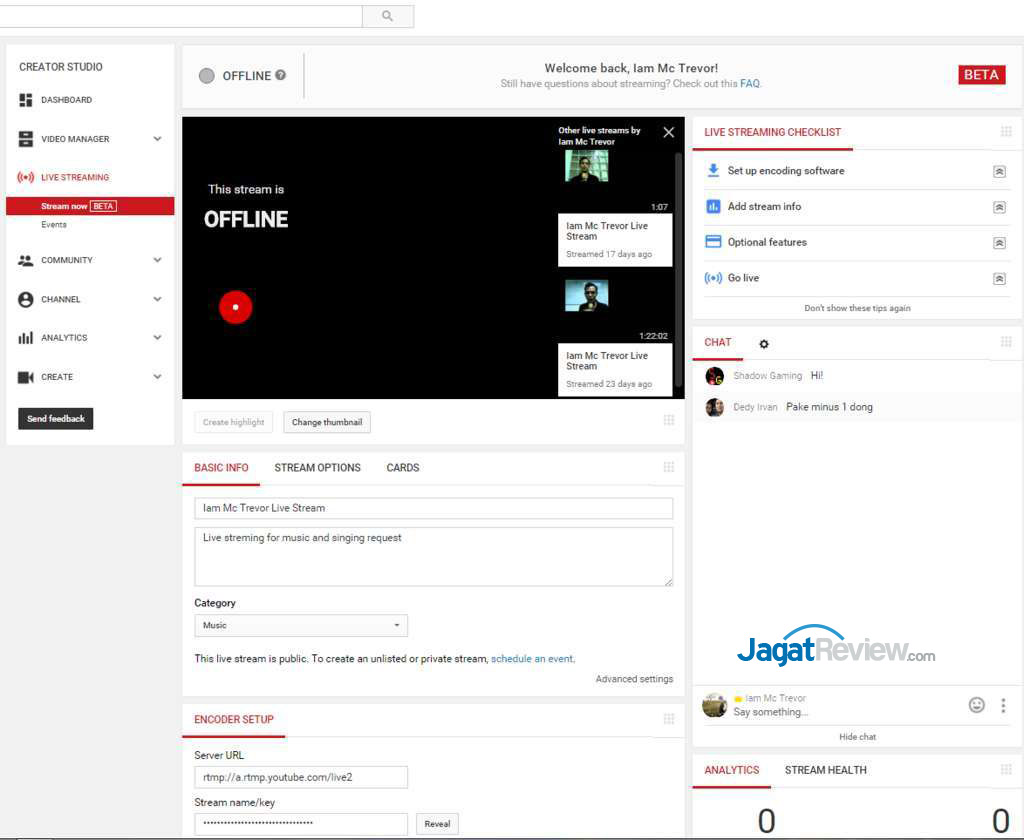Image resolution: width=1024 pixels, height=840 pixels.
Task: Toggle the Go live checklist item
Action: click(x=998, y=278)
